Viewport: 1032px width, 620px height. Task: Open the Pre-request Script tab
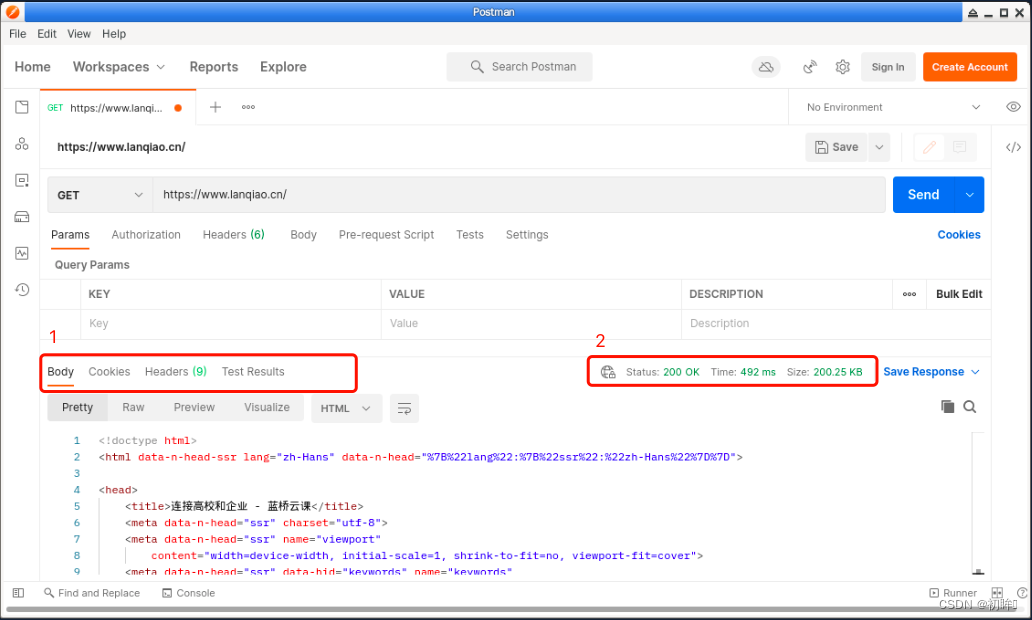[386, 235]
